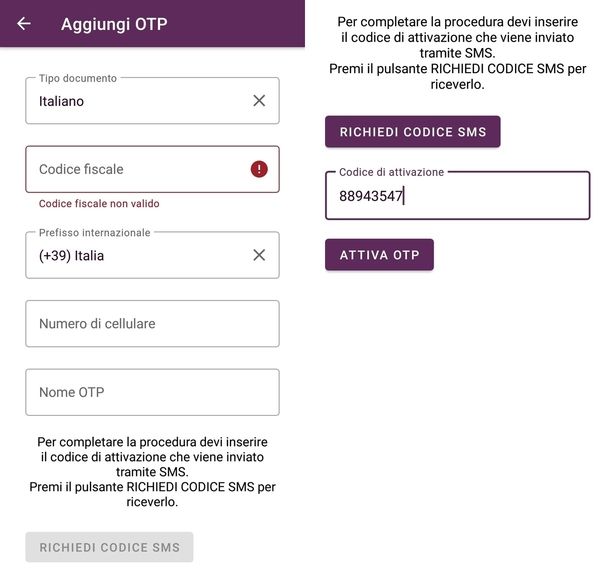Click the Codice di attivazione floating label

[391, 172]
